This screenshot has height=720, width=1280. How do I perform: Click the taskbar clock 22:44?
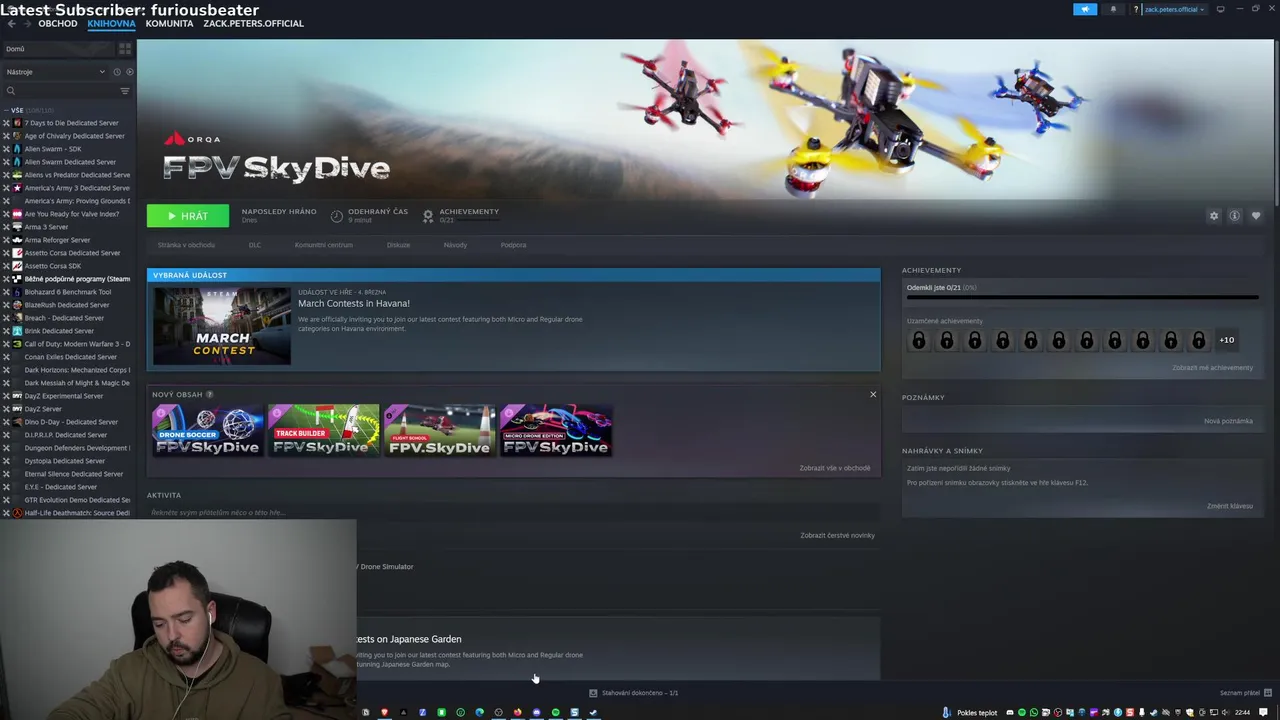pos(1242,713)
